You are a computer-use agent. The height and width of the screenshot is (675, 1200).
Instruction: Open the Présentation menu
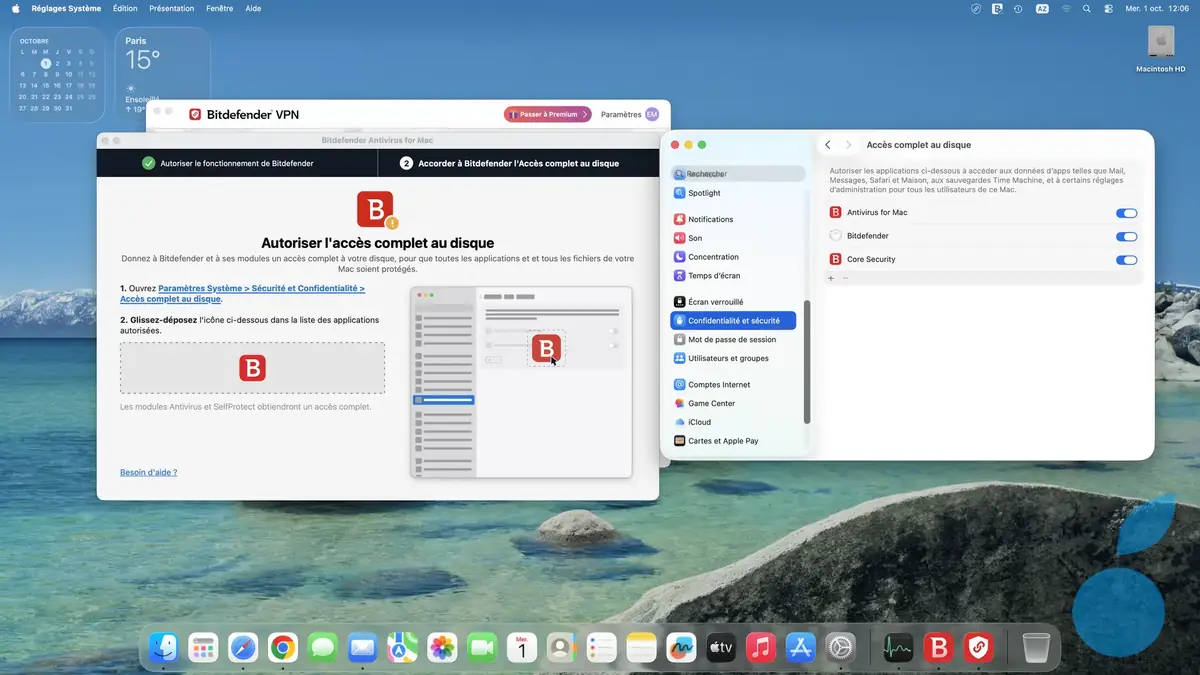pos(171,8)
